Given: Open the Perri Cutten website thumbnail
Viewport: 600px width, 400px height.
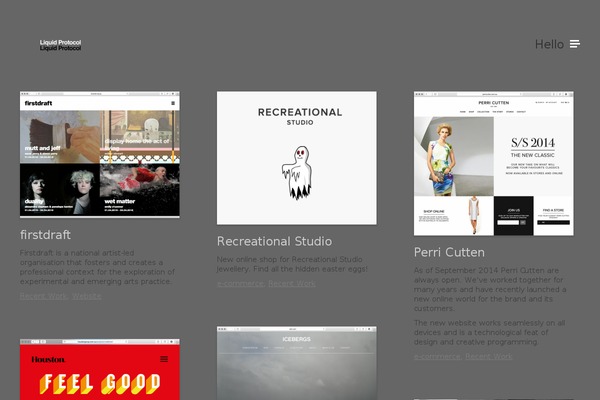Looking at the screenshot, I should click(x=494, y=163).
